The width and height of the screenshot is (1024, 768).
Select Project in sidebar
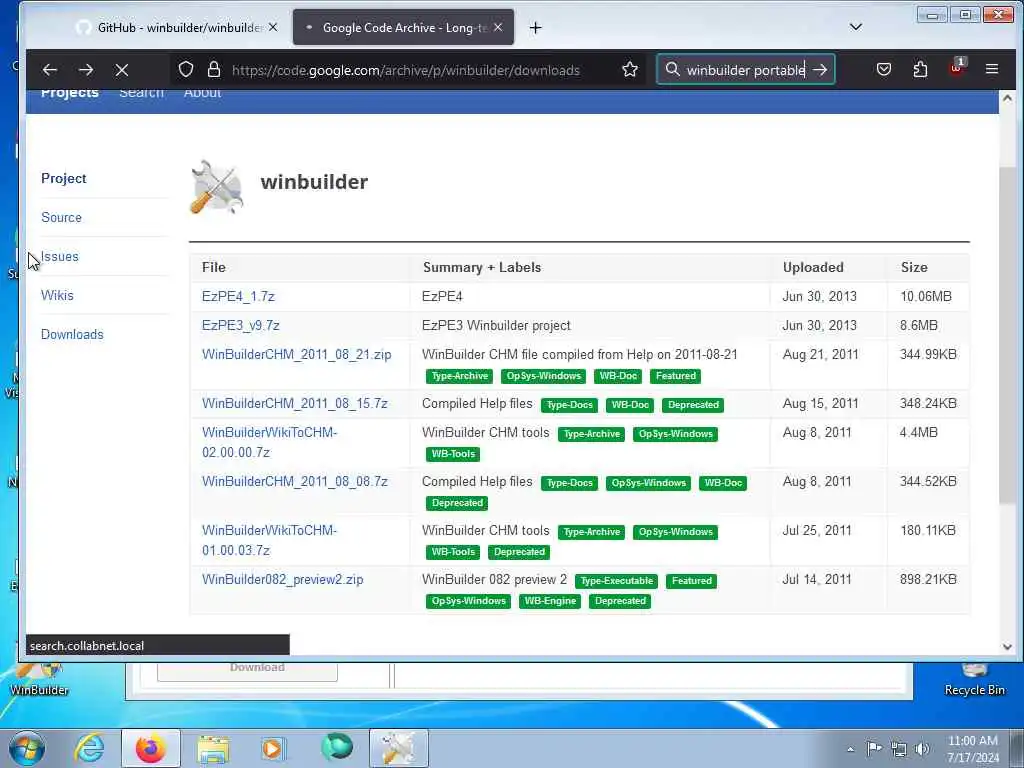click(63, 178)
